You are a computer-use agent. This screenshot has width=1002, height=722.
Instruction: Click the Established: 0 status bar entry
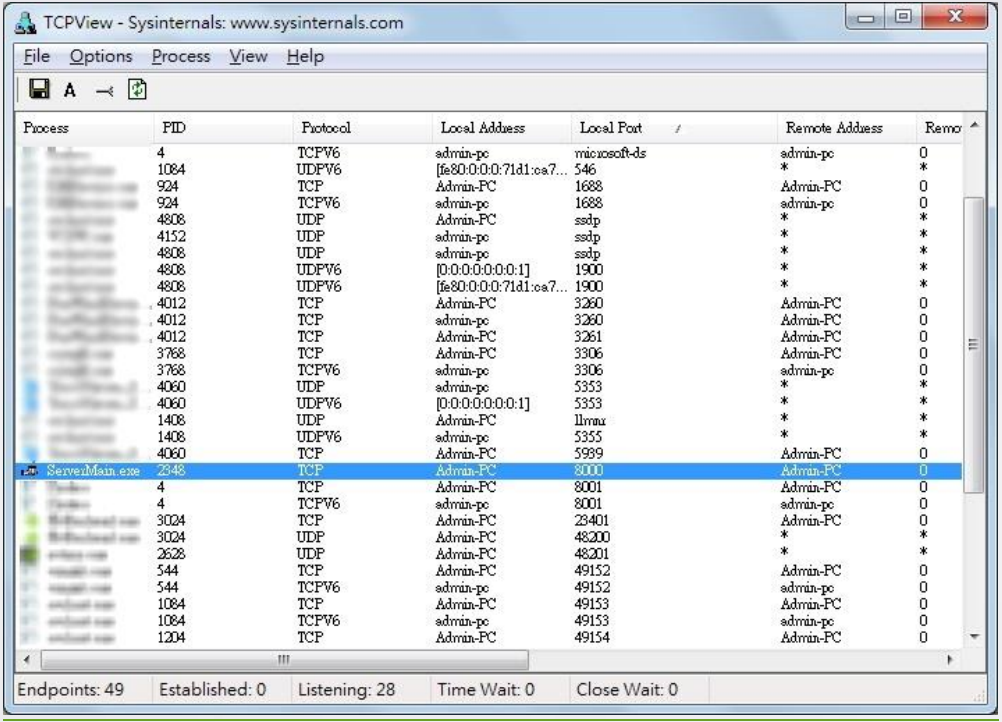click(212, 690)
